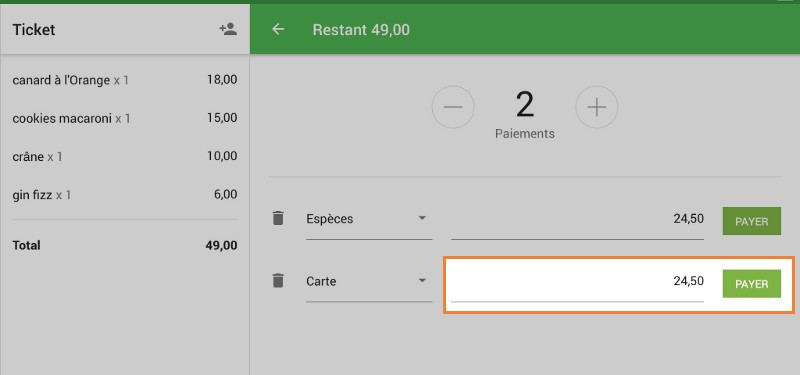Click the add customer icon on Ticket
Image resolution: width=800 pixels, height=375 pixels.
click(x=228, y=29)
